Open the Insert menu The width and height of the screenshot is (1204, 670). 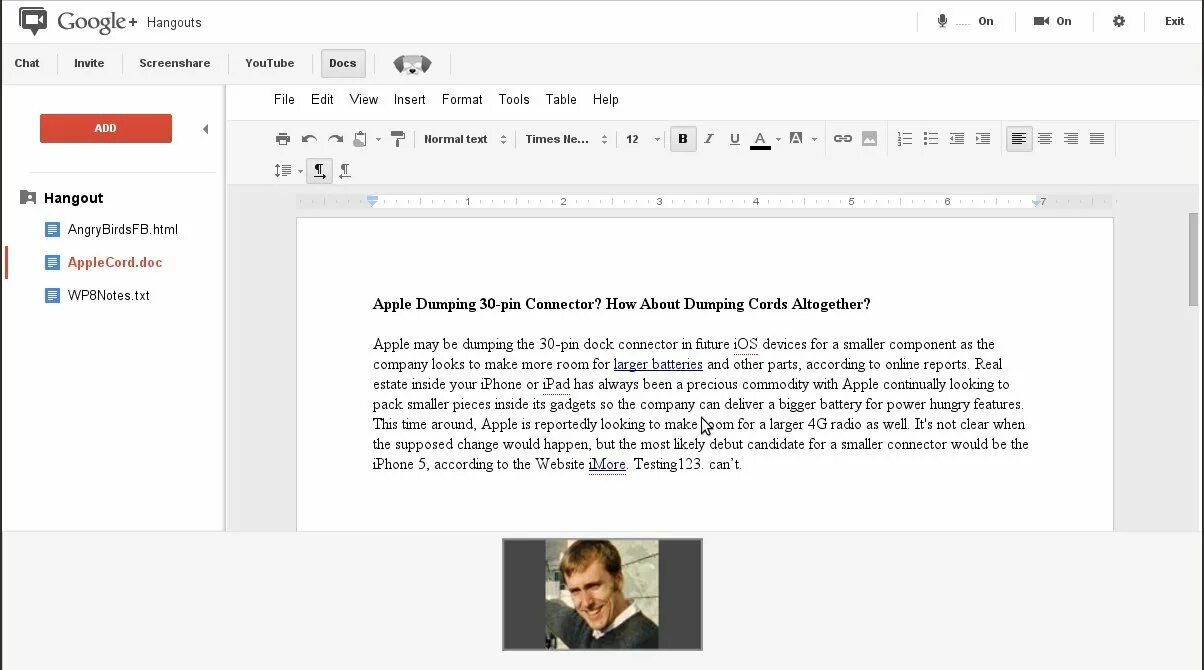410,99
